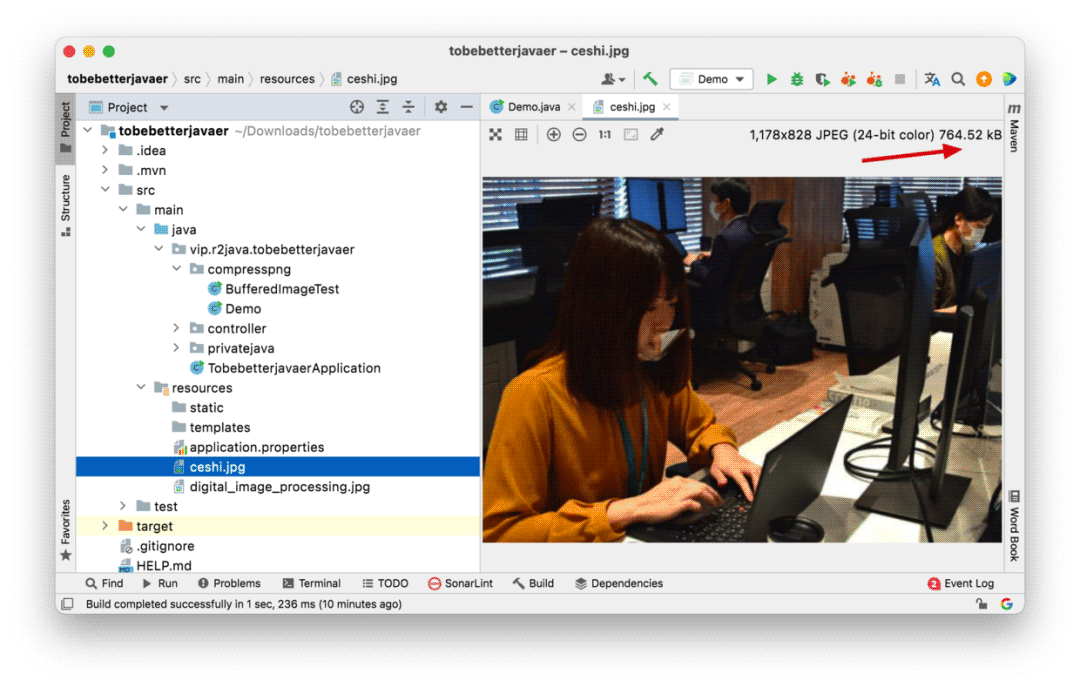
Task: Select the HELP.md file
Action: point(163,566)
